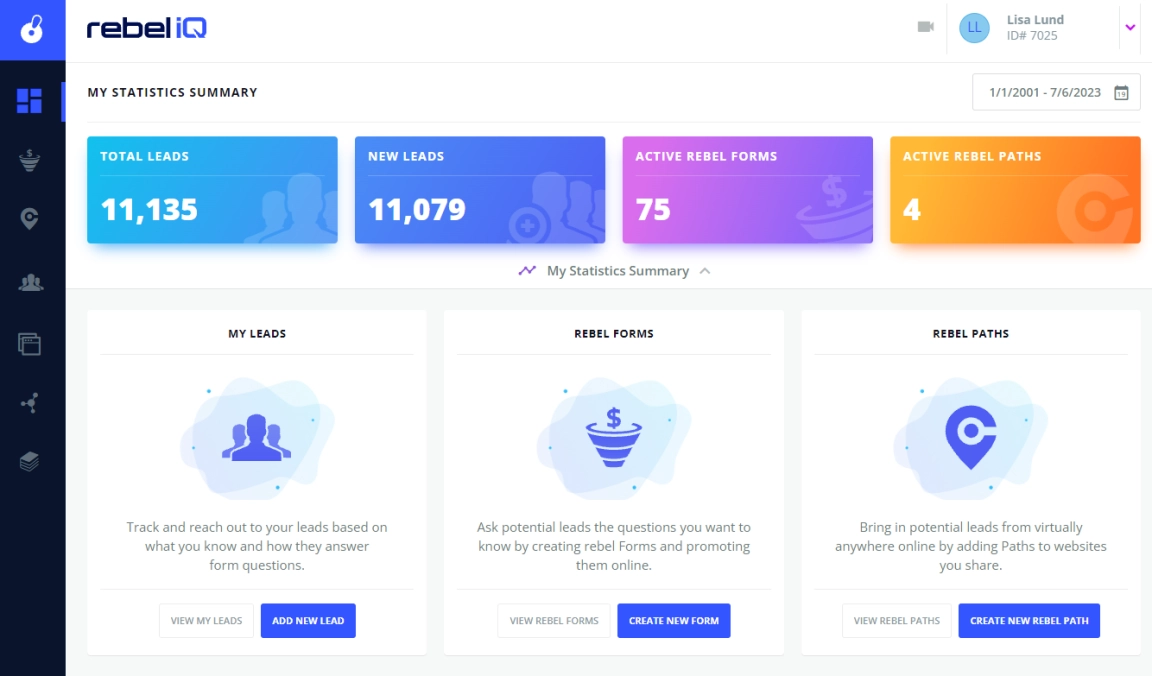1152x676 pixels.
Task: Open the date range 1/1/2001 - 7/6/2023 field
Action: 1056,93
